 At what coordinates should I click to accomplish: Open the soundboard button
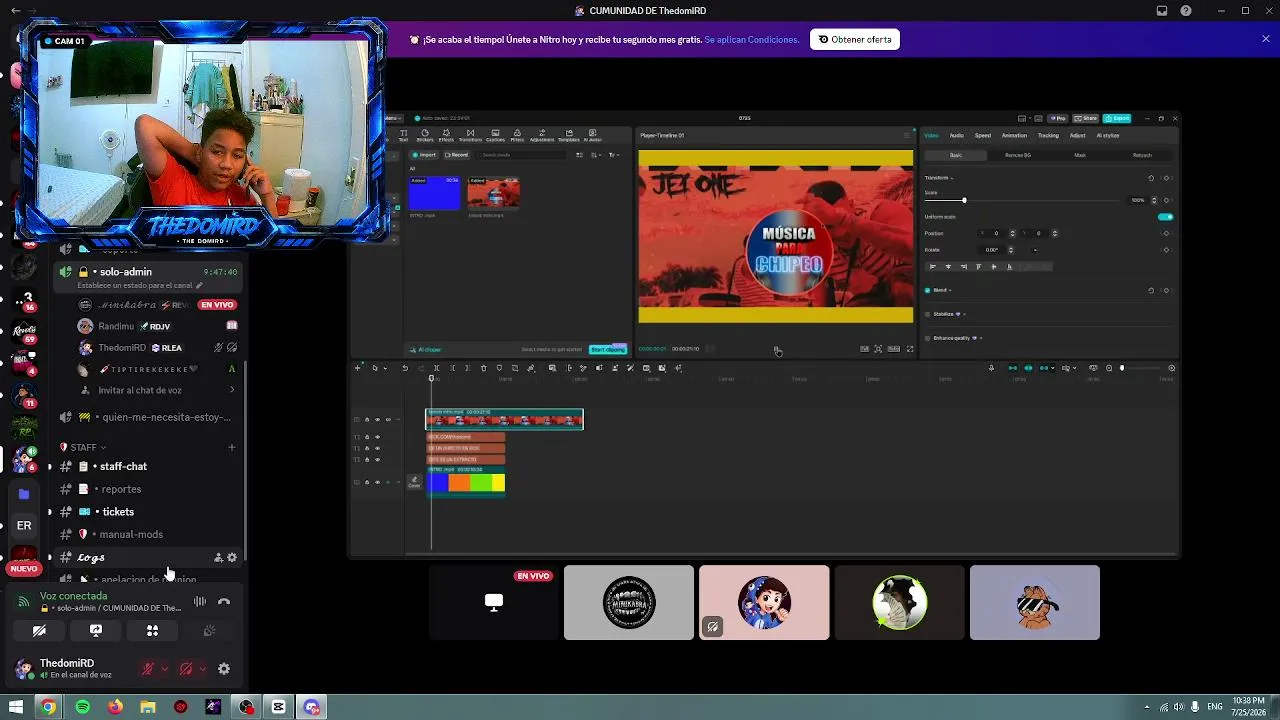209,631
